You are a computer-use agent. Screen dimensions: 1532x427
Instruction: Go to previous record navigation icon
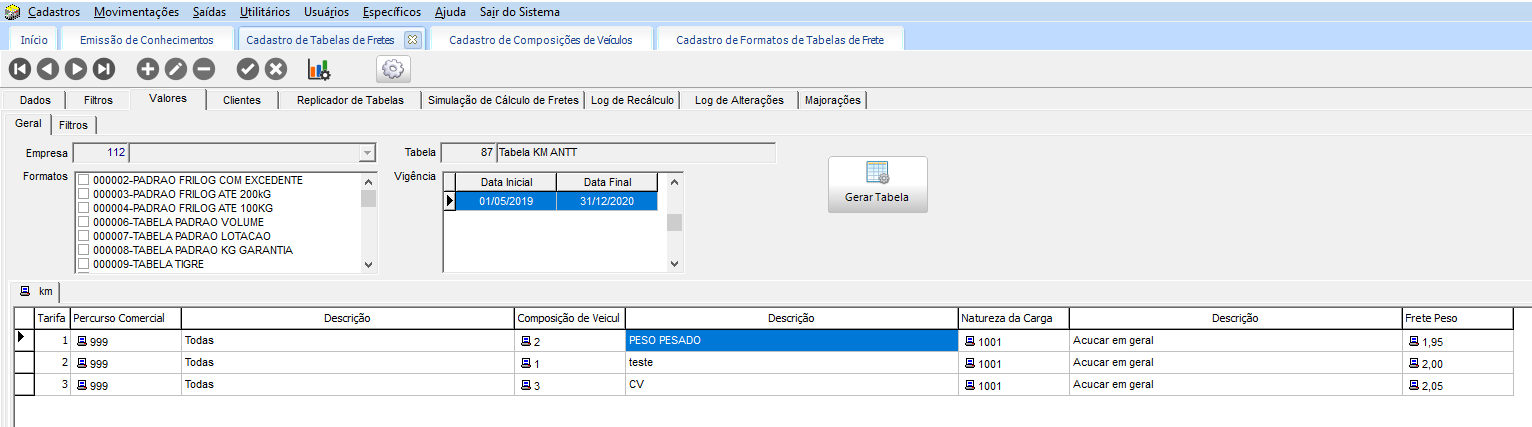click(x=48, y=69)
